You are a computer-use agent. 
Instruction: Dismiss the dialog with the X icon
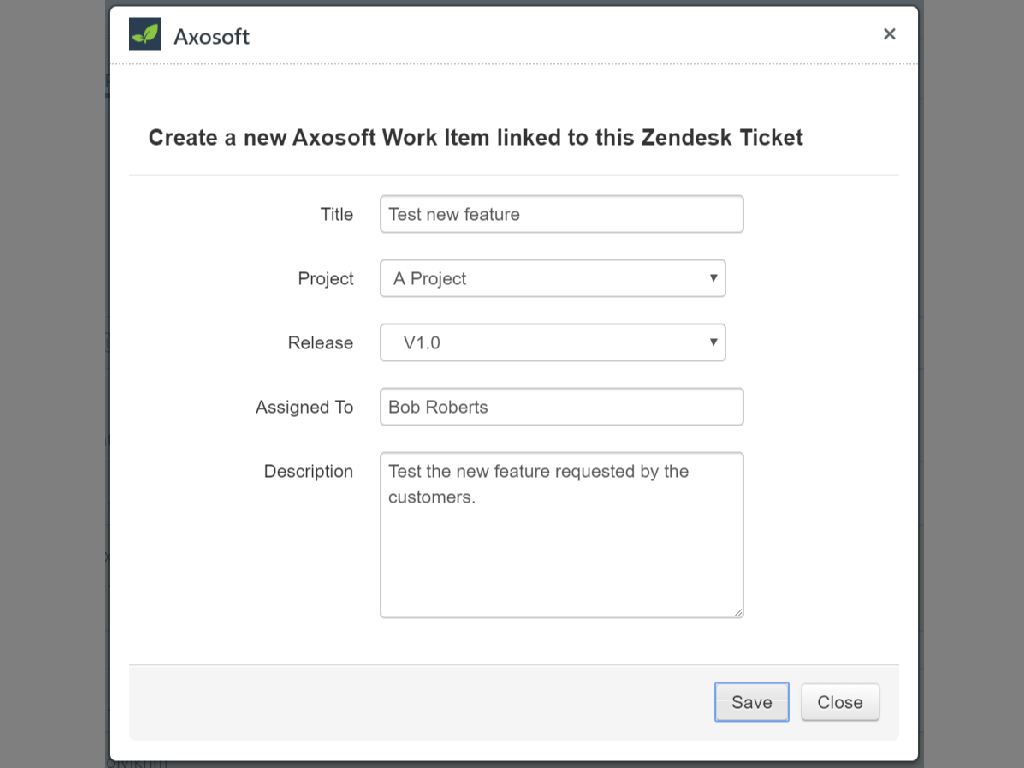[889, 34]
